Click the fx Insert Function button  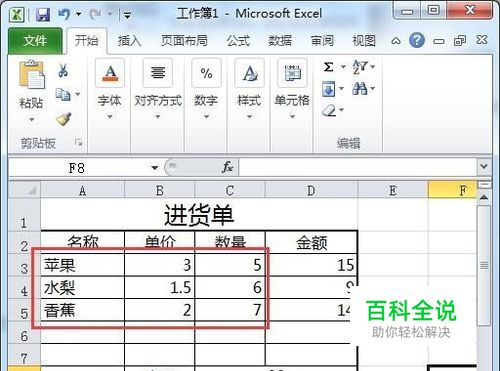click(x=227, y=167)
